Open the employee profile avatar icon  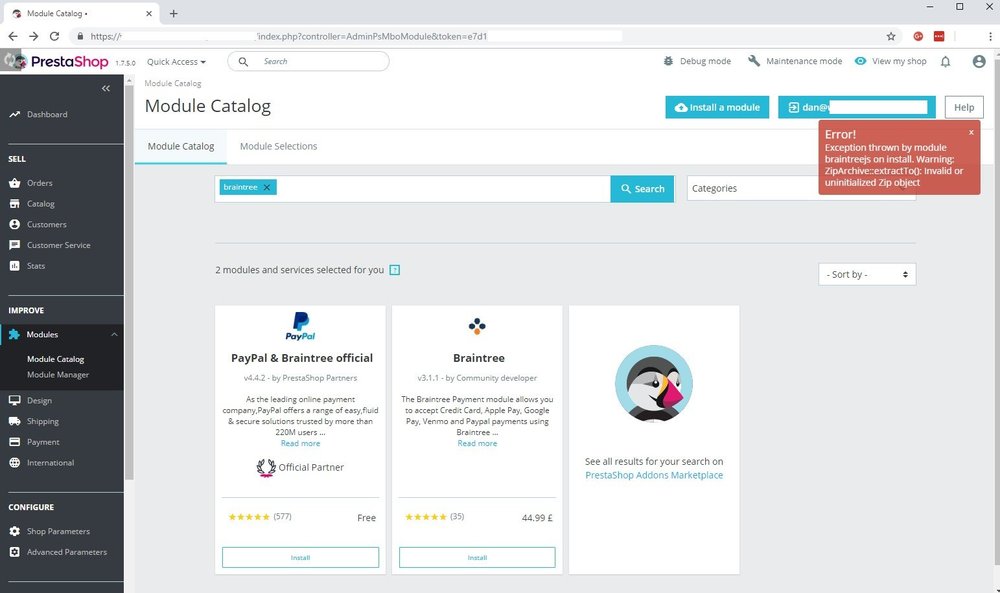click(979, 61)
